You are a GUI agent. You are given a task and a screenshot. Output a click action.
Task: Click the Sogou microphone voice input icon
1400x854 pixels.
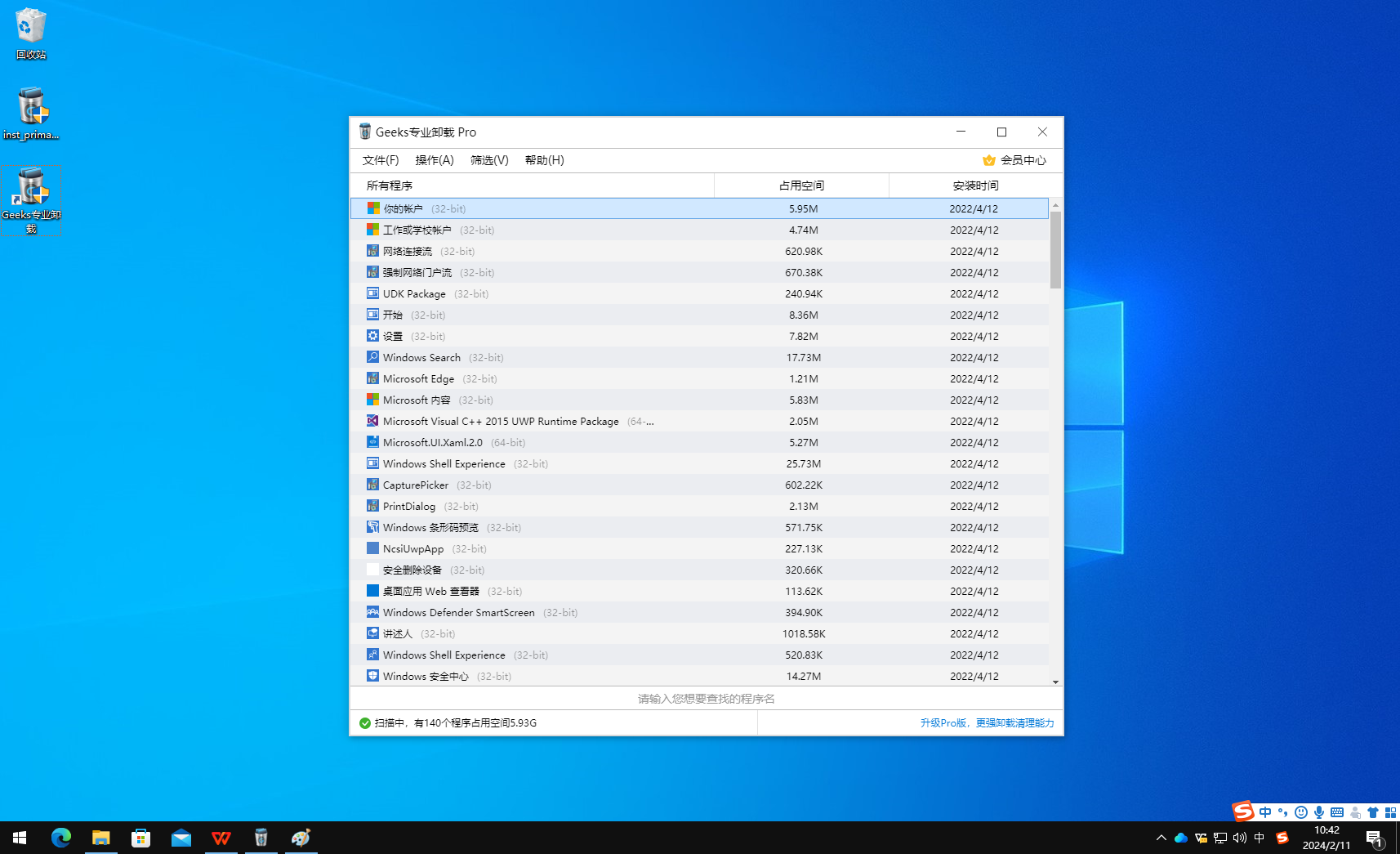click(x=1318, y=812)
